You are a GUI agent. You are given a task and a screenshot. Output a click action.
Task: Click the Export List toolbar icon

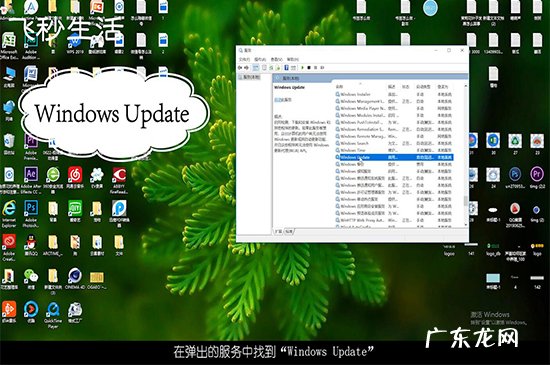click(x=278, y=68)
